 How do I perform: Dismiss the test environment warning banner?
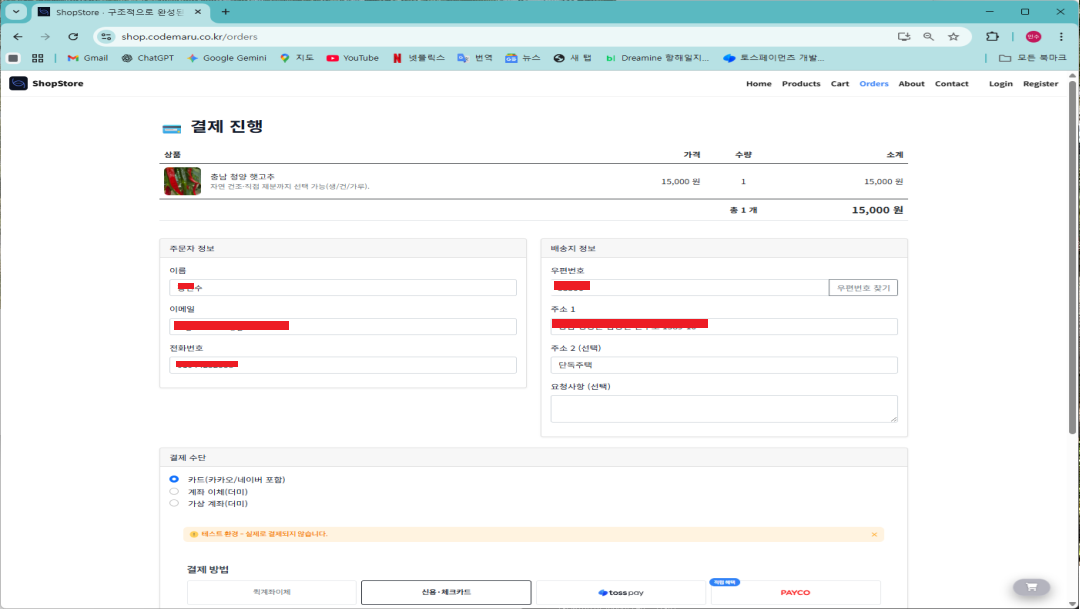[874, 534]
